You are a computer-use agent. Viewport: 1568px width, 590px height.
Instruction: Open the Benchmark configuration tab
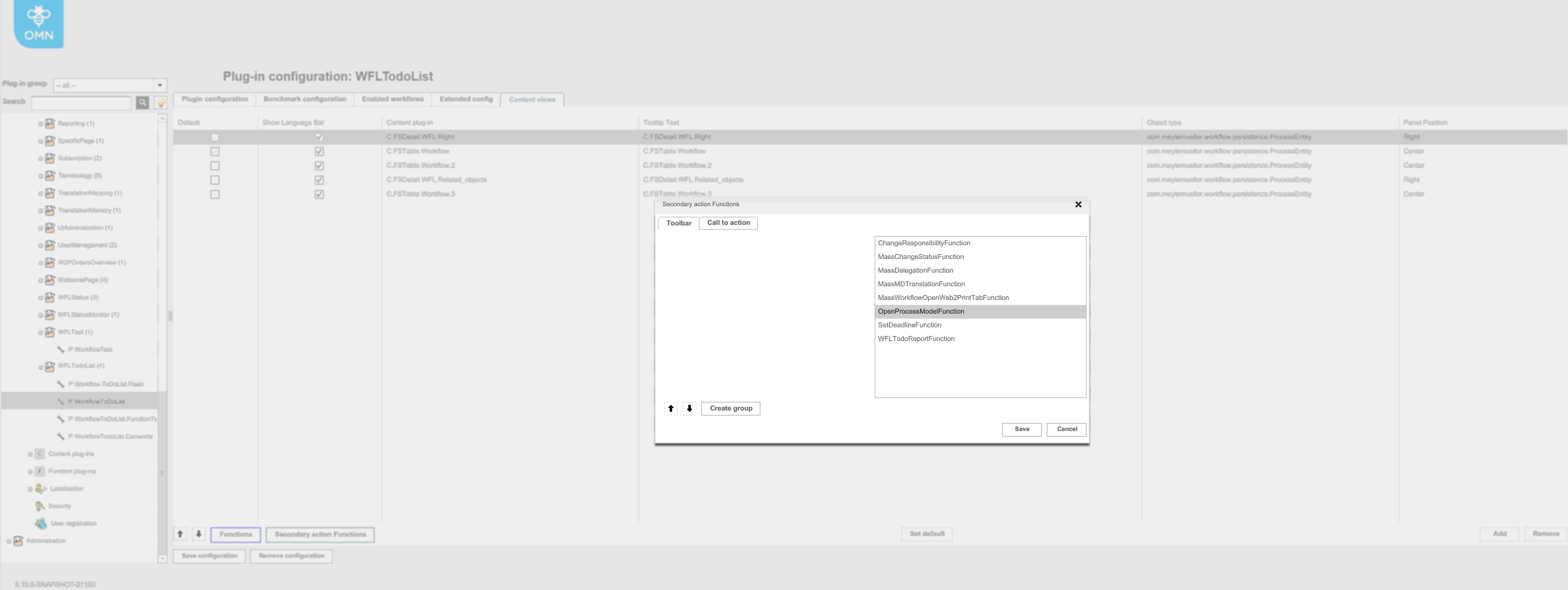click(304, 99)
